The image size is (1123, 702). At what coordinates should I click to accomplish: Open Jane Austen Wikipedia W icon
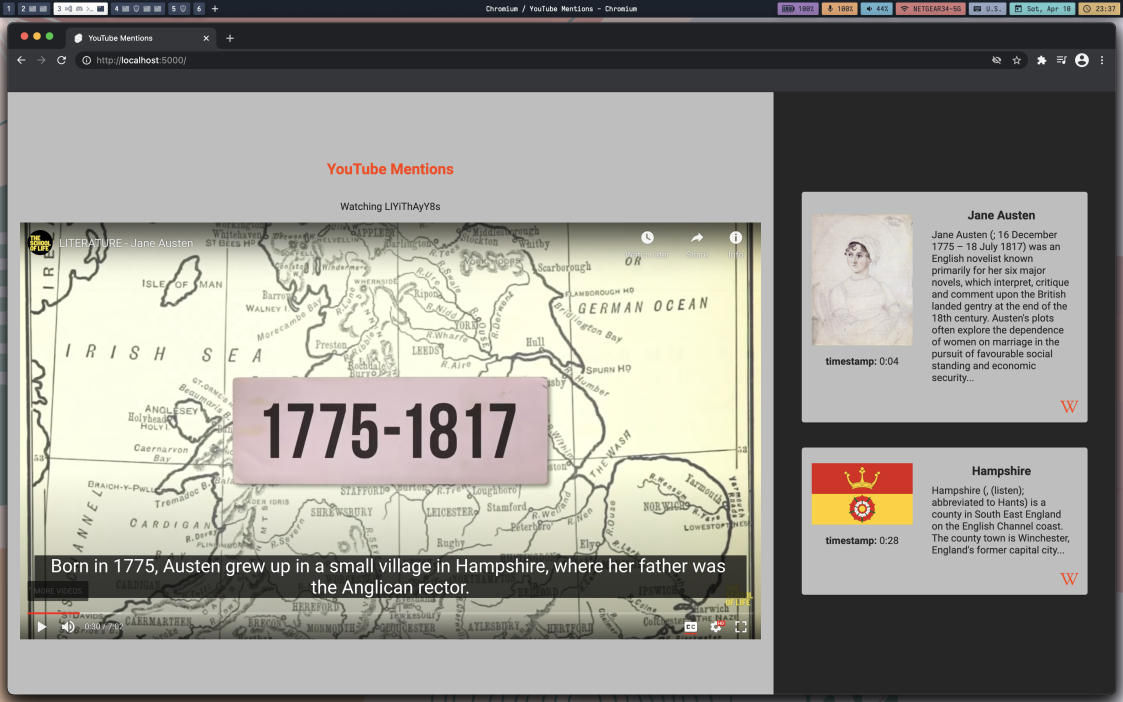[x=1069, y=407]
